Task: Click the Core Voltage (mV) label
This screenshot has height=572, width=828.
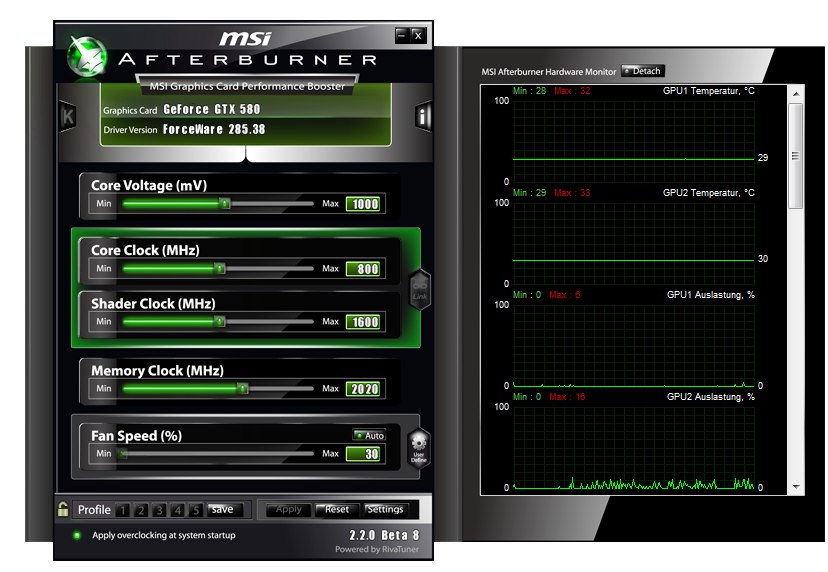Action: tap(149, 185)
